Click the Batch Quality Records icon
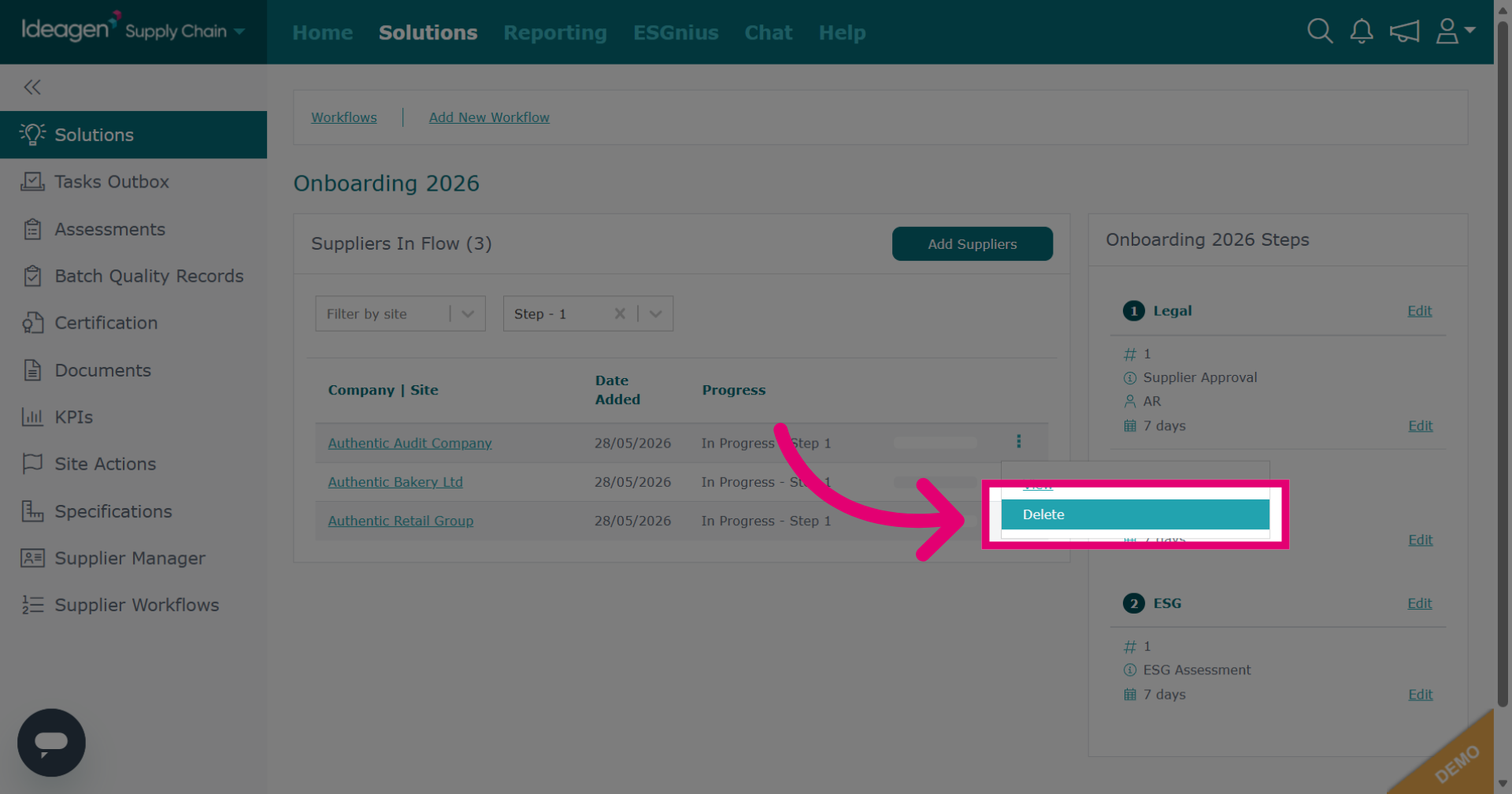1512x794 pixels. [32, 276]
